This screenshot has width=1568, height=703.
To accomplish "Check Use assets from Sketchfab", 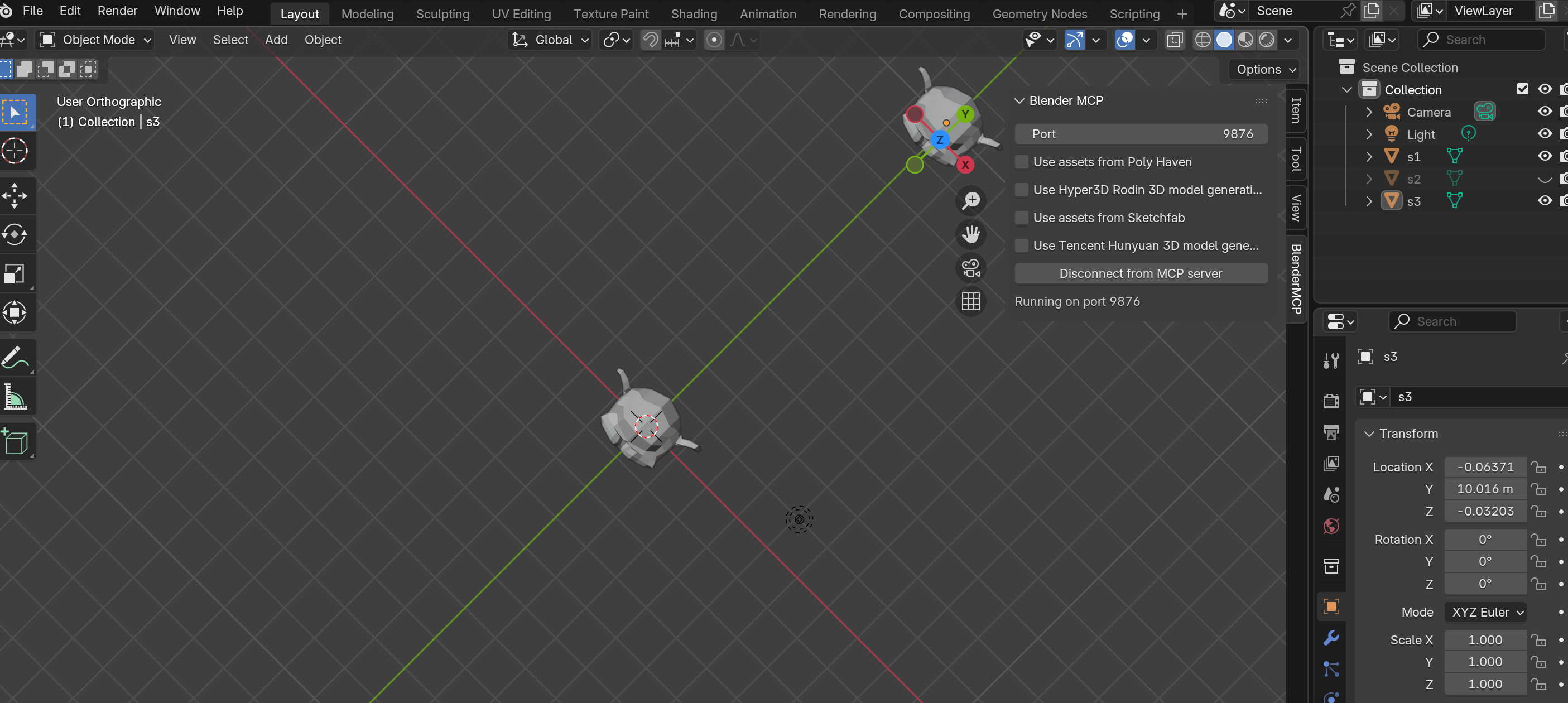I will pos(1021,217).
